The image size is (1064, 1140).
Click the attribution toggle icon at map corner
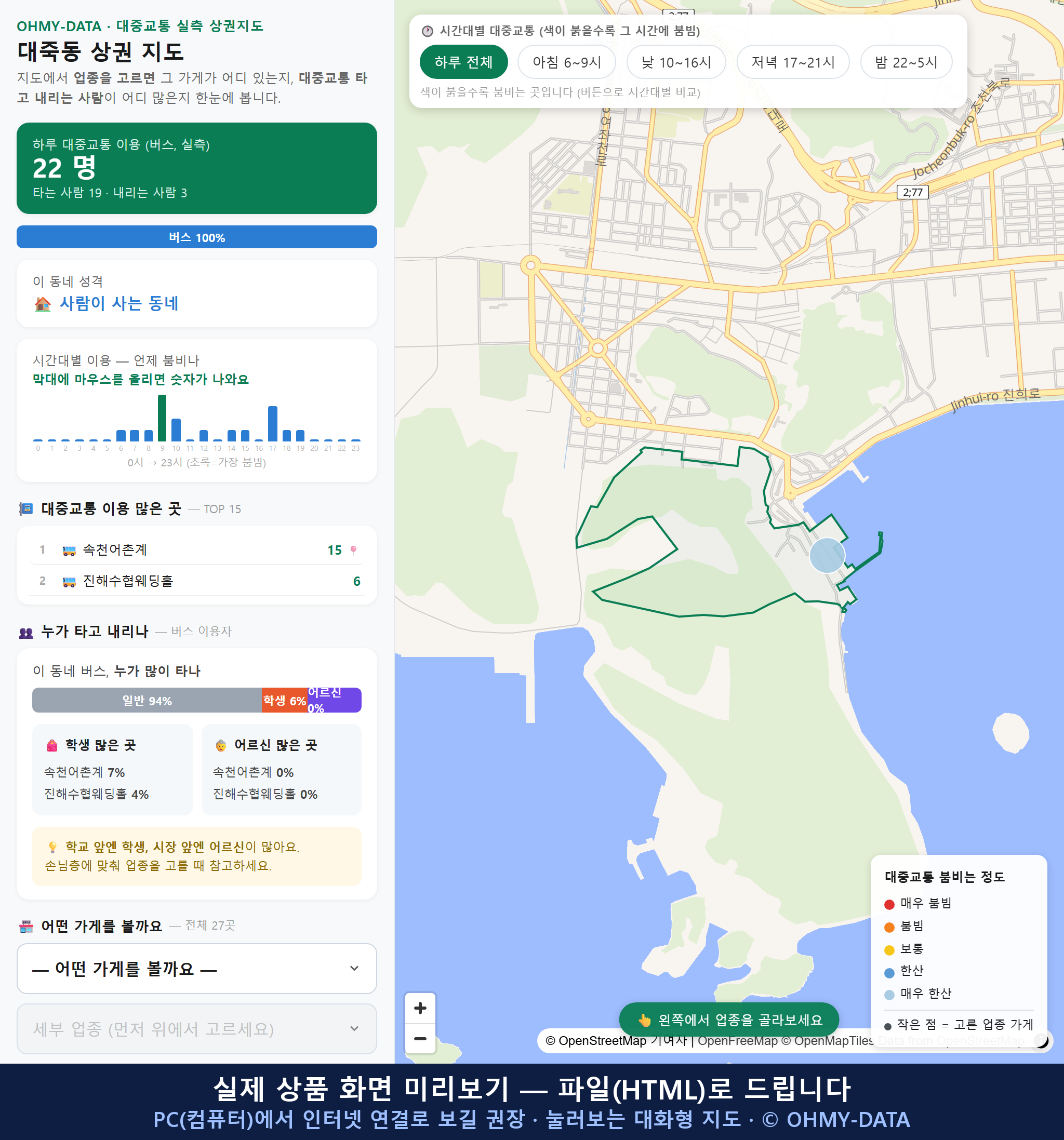point(1041,1040)
